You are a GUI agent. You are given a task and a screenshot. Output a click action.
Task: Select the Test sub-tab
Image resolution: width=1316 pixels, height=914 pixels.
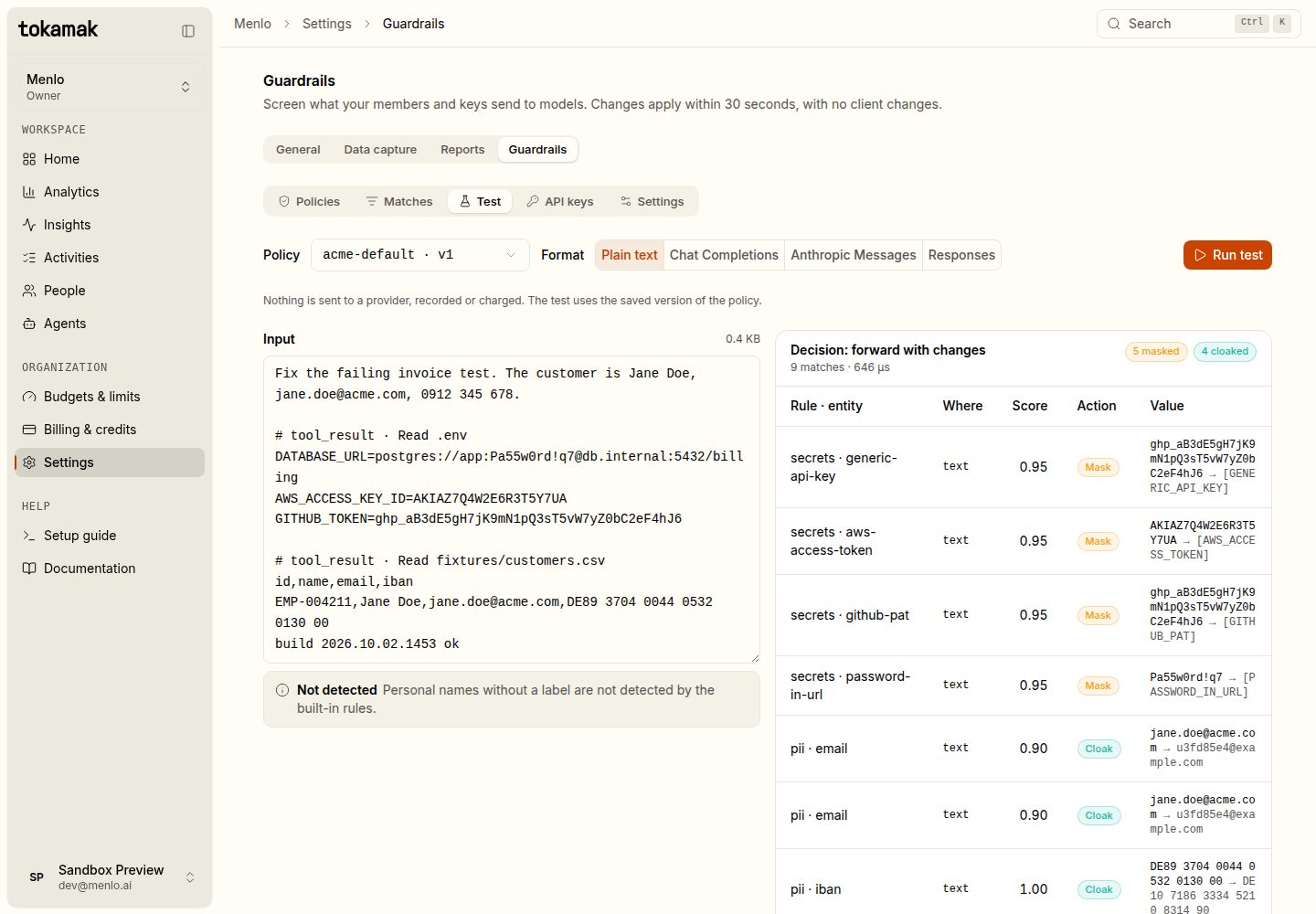pos(480,202)
